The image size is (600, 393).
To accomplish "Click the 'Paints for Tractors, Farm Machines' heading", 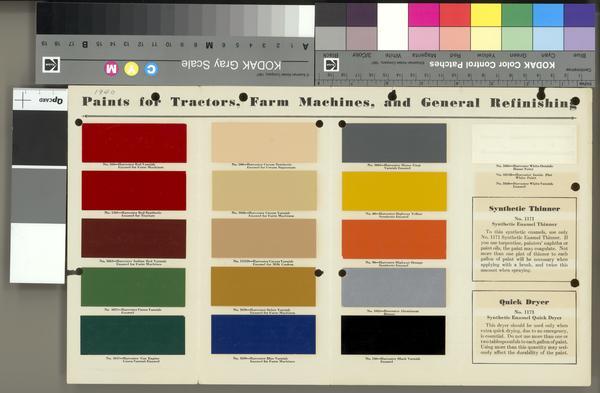I will [228, 102].
